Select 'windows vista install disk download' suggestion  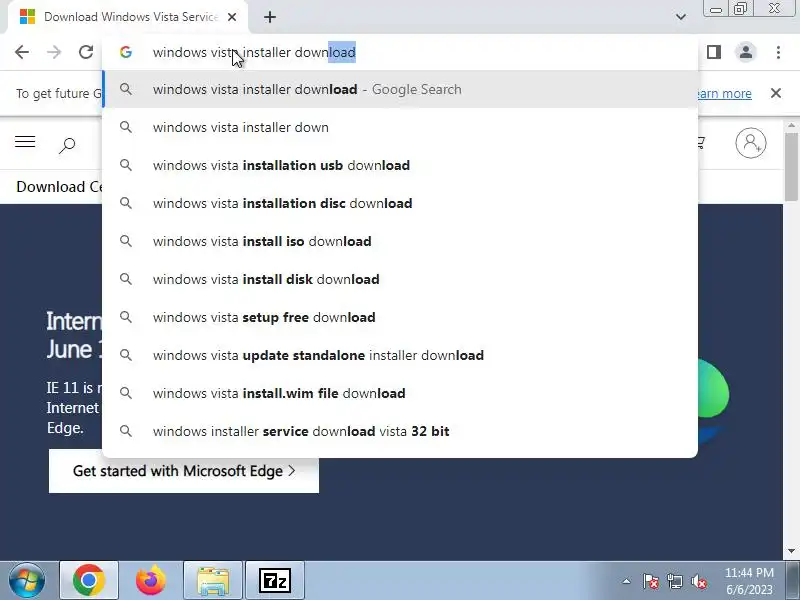click(400, 279)
